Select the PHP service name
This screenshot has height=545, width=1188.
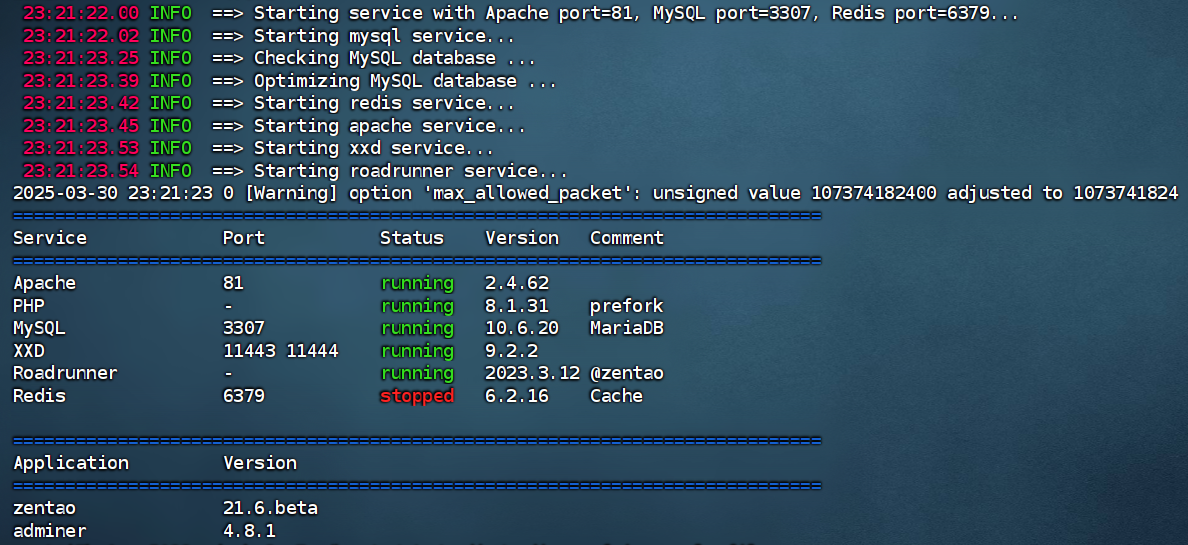(29, 306)
